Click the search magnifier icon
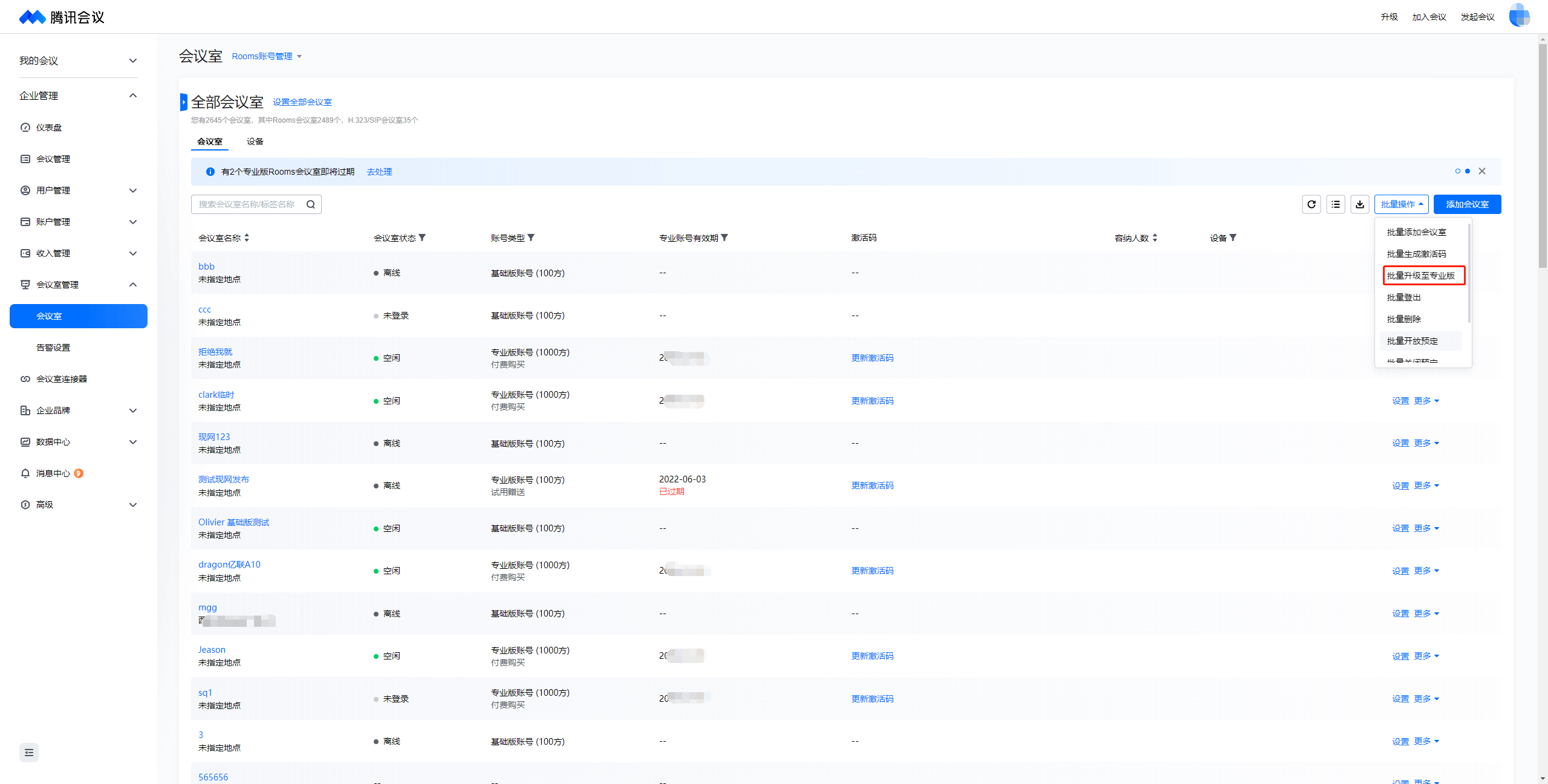 (x=311, y=204)
